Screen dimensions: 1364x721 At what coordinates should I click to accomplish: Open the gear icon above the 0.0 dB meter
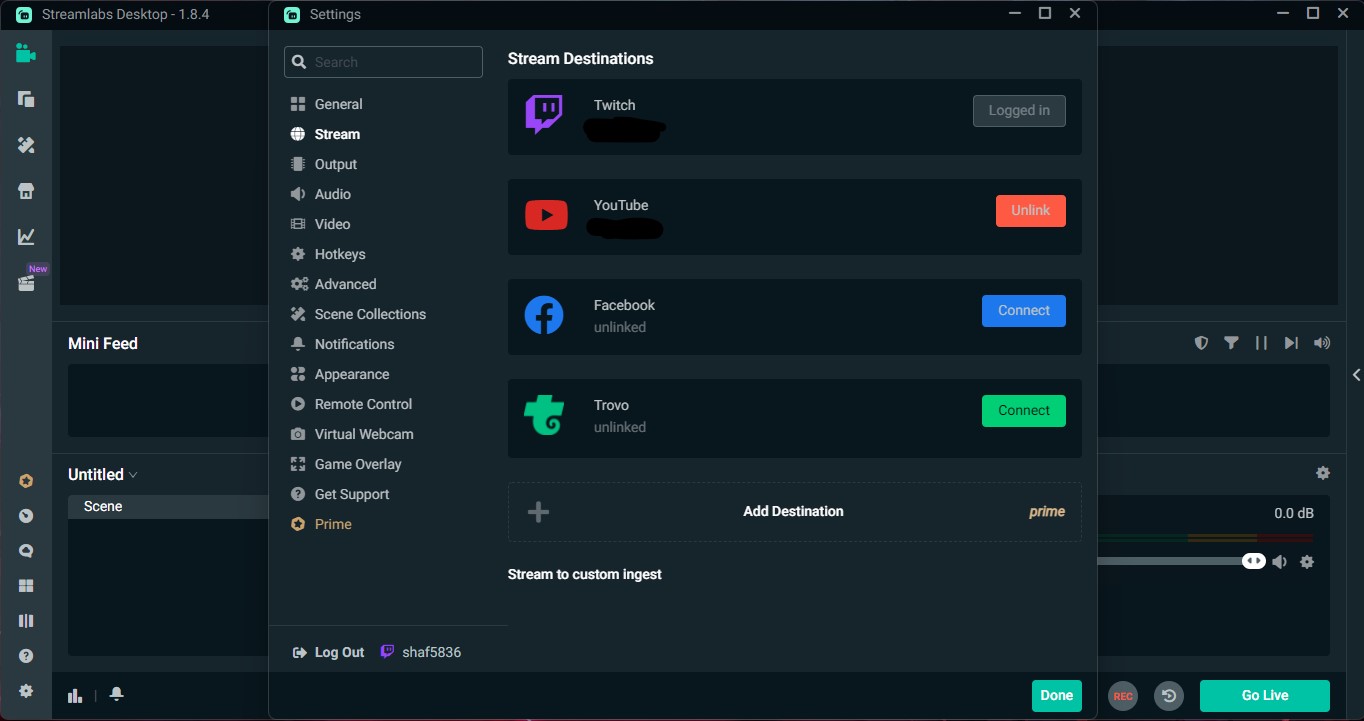click(x=1323, y=473)
